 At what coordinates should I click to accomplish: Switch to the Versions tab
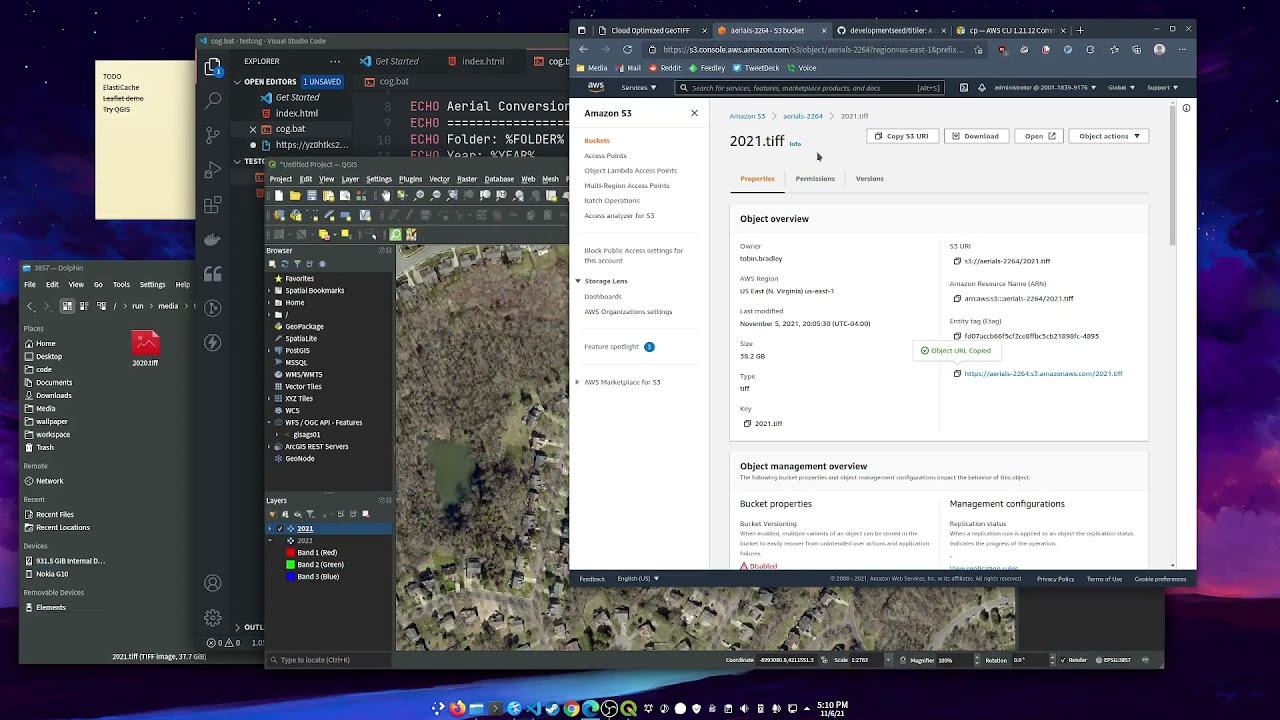click(x=869, y=179)
